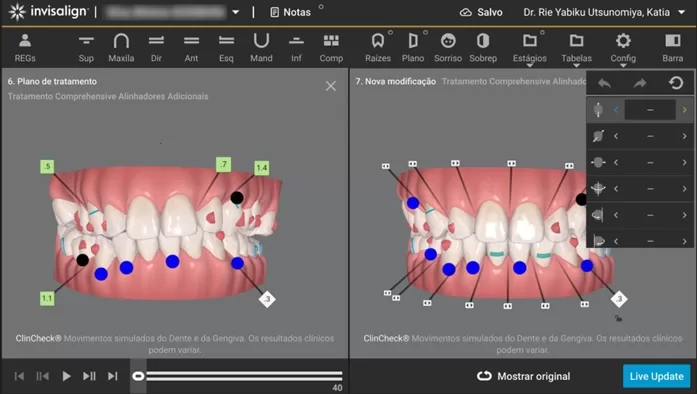
Task: Close the Plano de tratamento panel
Action: [x=331, y=86]
